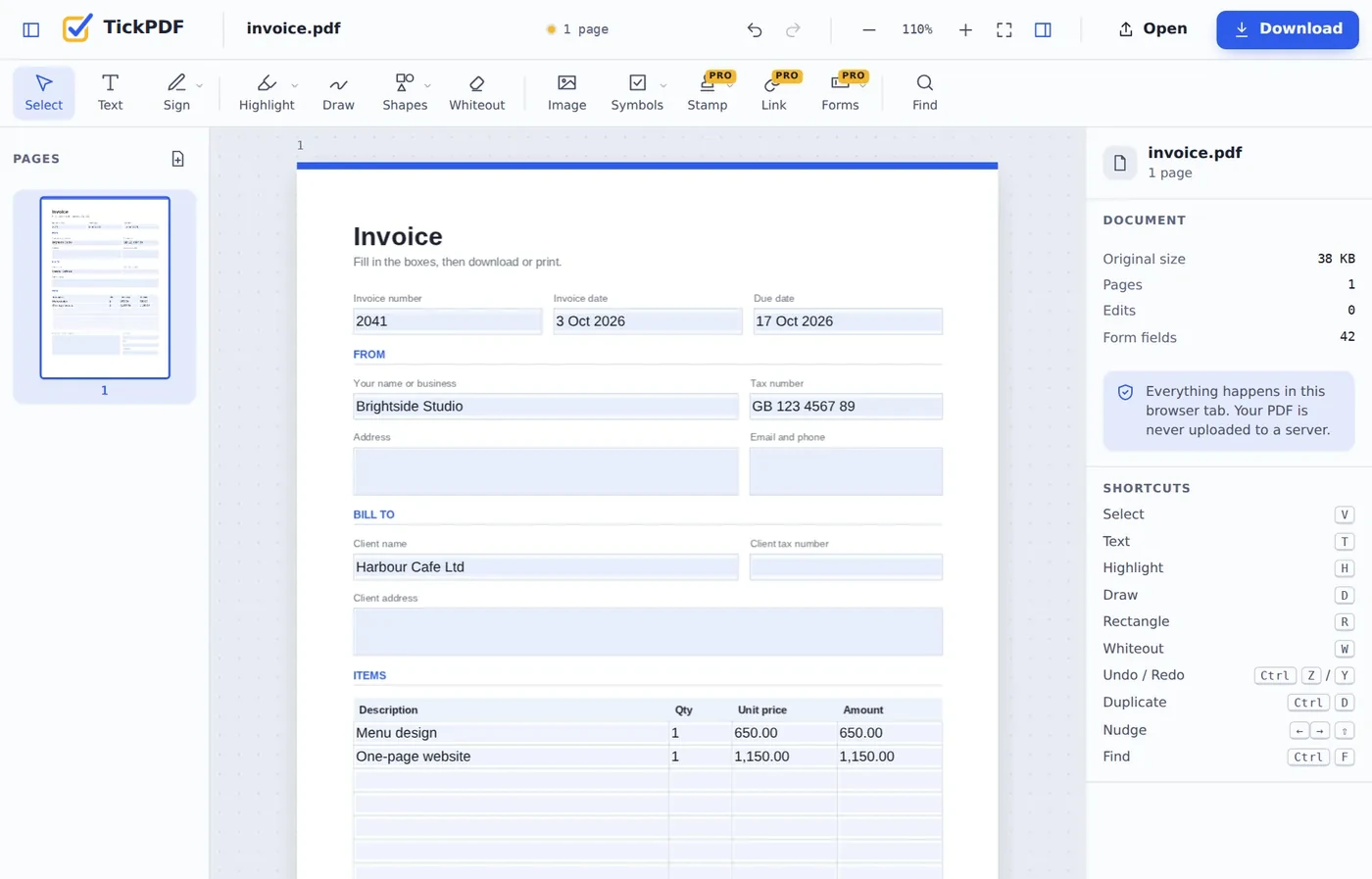Viewport: 1372px width, 879px height.
Task: Open Find search in toolbar
Action: click(924, 93)
